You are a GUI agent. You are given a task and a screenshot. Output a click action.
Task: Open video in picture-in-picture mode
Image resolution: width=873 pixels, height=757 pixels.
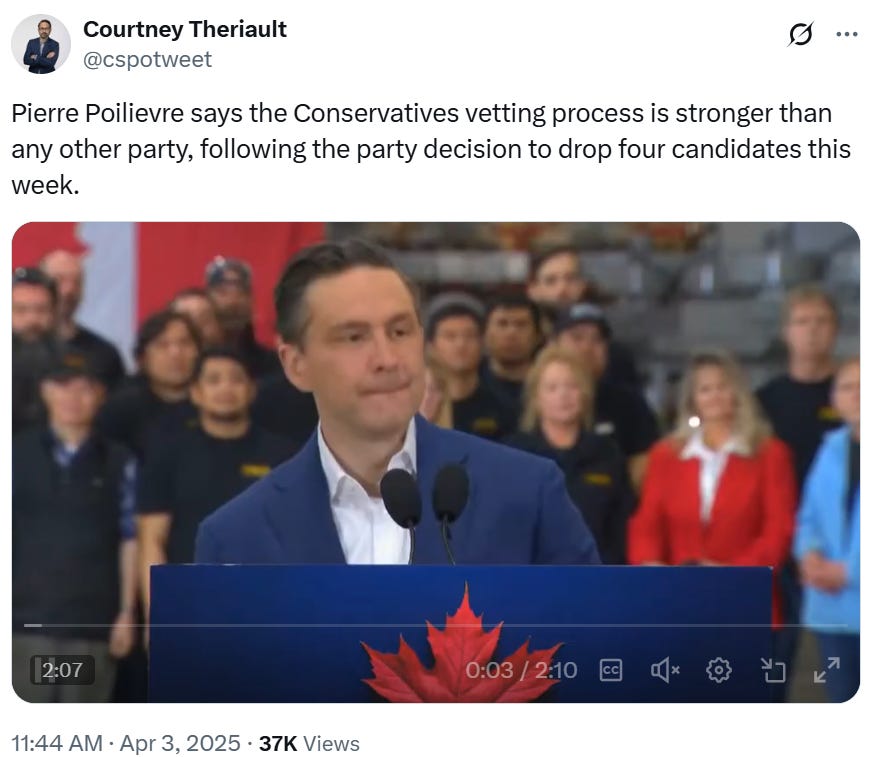click(x=773, y=670)
